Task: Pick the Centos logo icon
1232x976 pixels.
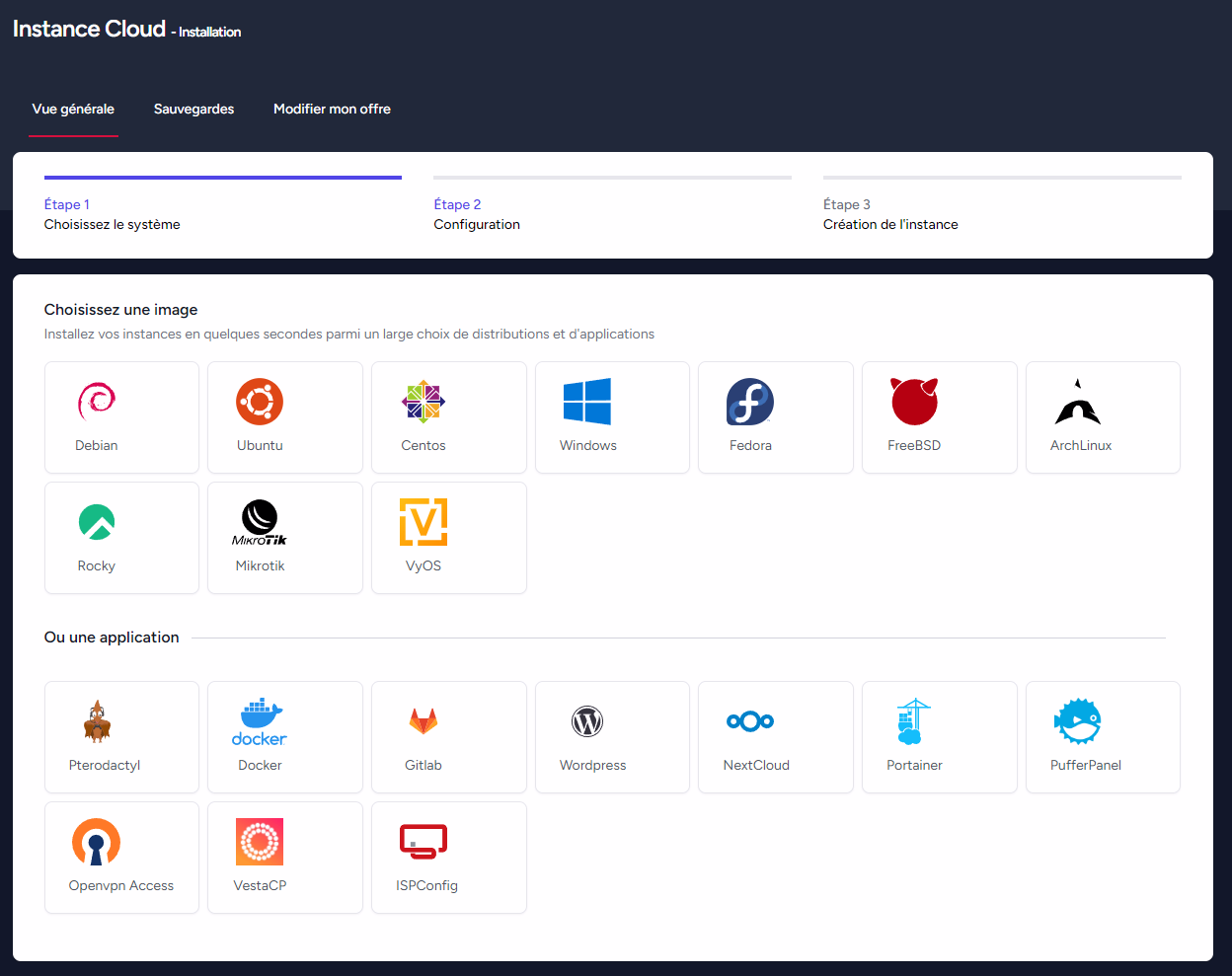Action: tap(423, 402)
